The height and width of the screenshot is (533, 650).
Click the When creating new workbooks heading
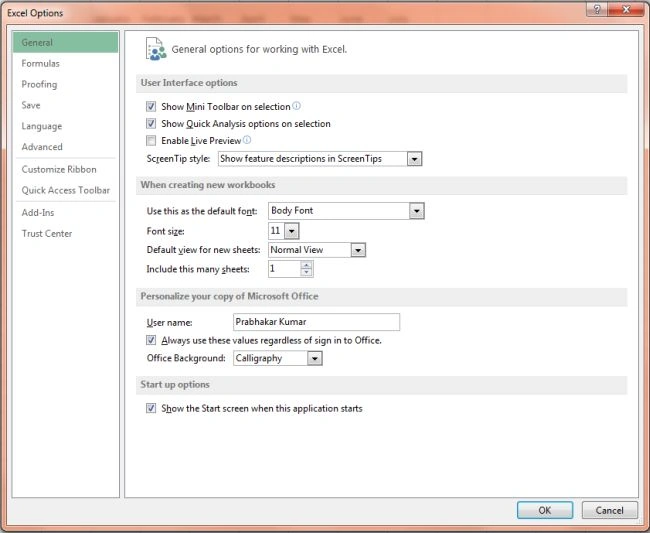coord(208,185)
